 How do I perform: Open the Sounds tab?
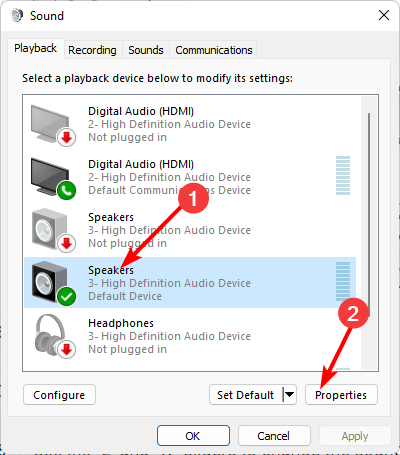click(x=146, y=50)
